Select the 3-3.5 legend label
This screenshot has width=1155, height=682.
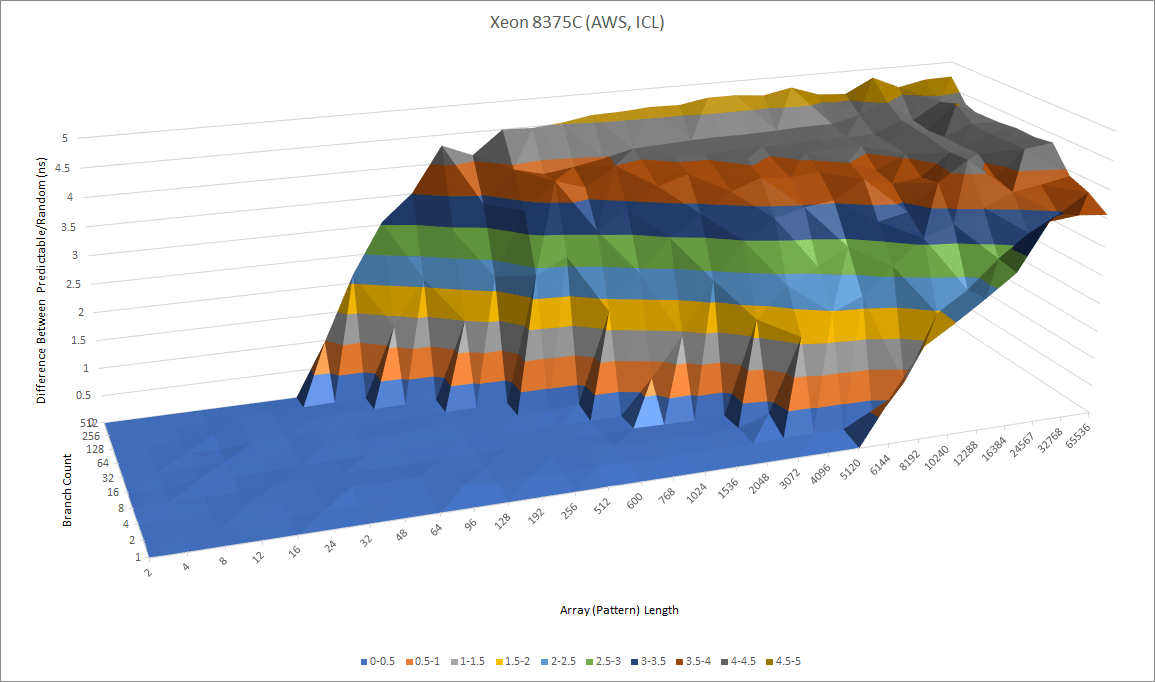[653, 661]
